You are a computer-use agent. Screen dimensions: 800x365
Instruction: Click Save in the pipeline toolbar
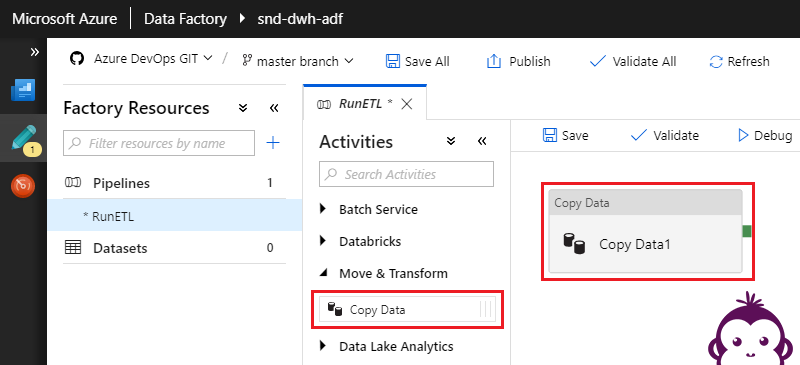(565, 135)
